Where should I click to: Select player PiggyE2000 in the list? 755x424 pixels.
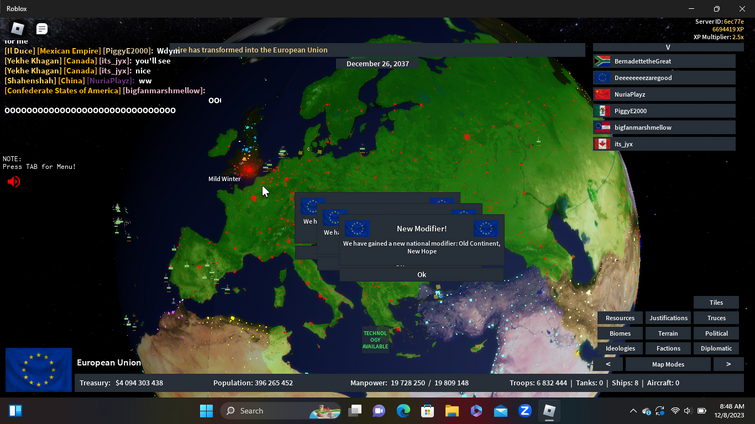(664, 111)
